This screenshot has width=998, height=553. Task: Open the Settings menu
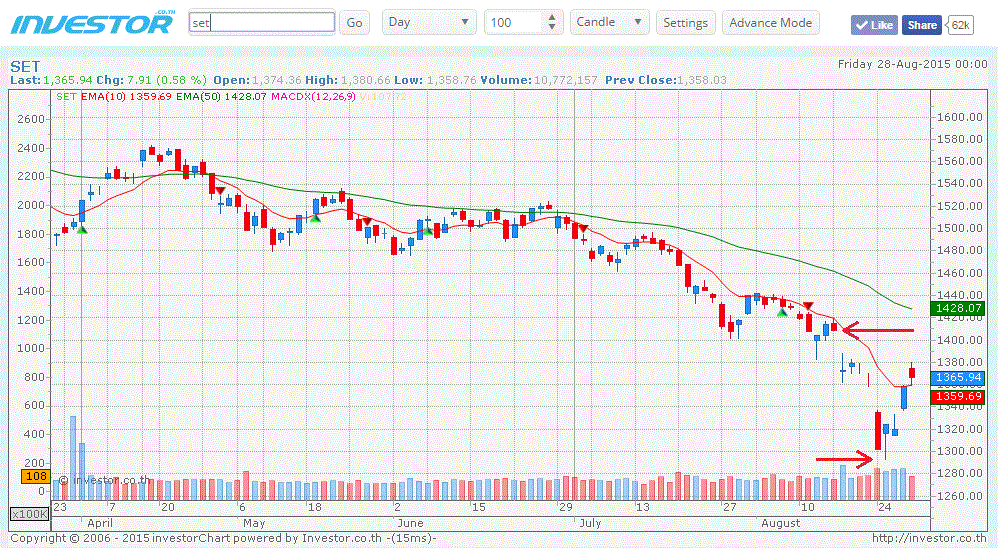(685, 22)
